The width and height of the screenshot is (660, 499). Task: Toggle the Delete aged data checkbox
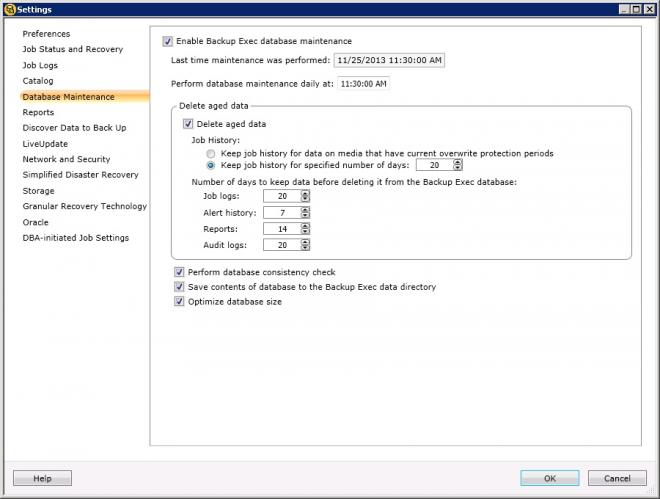pos(188,124)
